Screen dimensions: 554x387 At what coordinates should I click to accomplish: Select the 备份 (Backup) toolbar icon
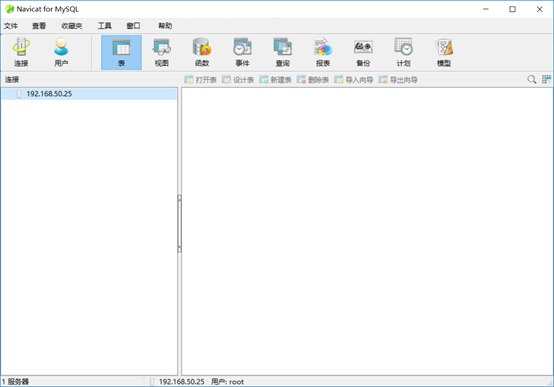(363, 52)
